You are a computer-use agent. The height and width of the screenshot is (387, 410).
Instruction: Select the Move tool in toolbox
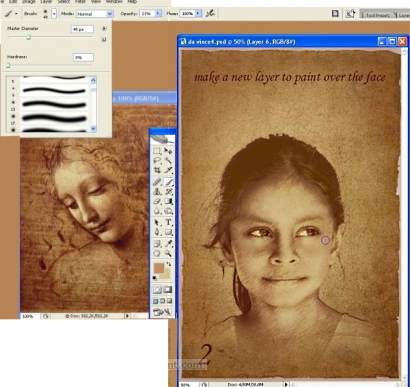(x=168, y=151)
